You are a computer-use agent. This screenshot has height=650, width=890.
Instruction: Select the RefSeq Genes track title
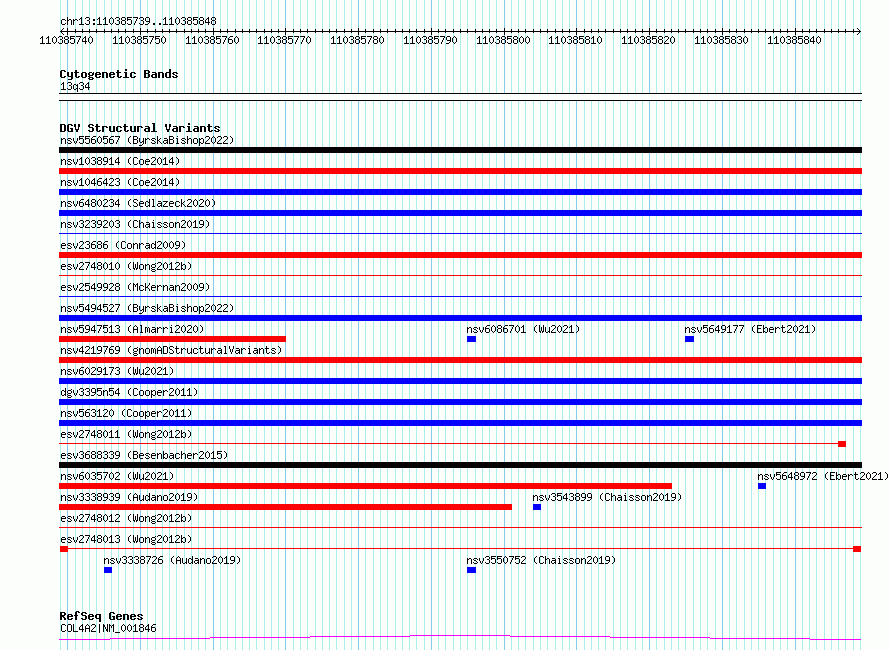(x=101, y=616)
